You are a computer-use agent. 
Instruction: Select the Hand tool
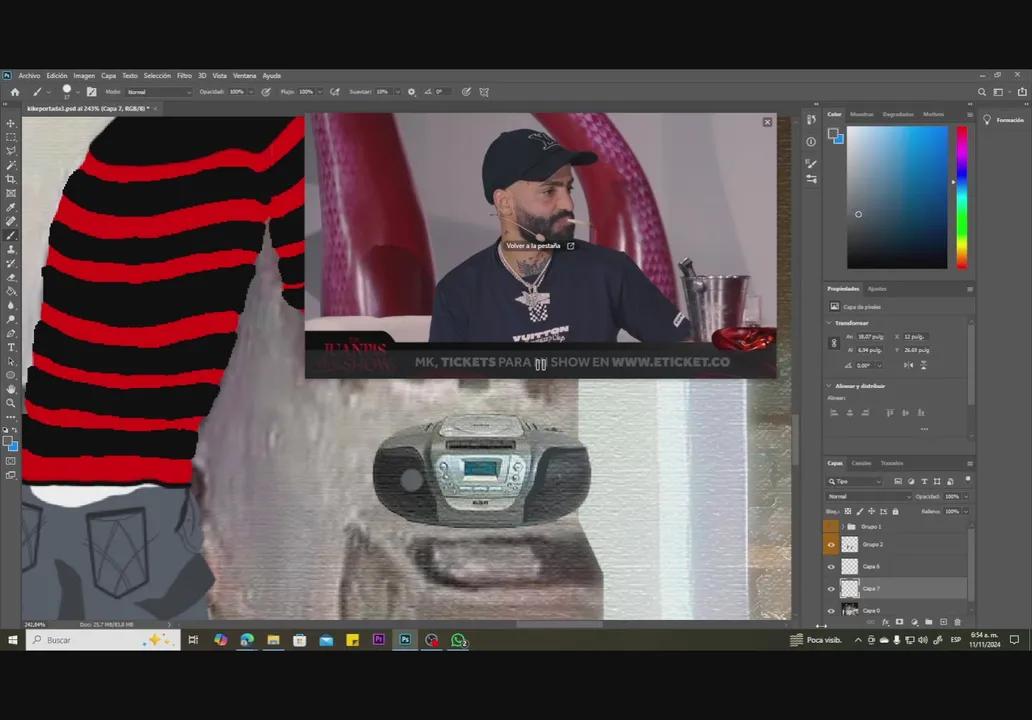point(11,389)
